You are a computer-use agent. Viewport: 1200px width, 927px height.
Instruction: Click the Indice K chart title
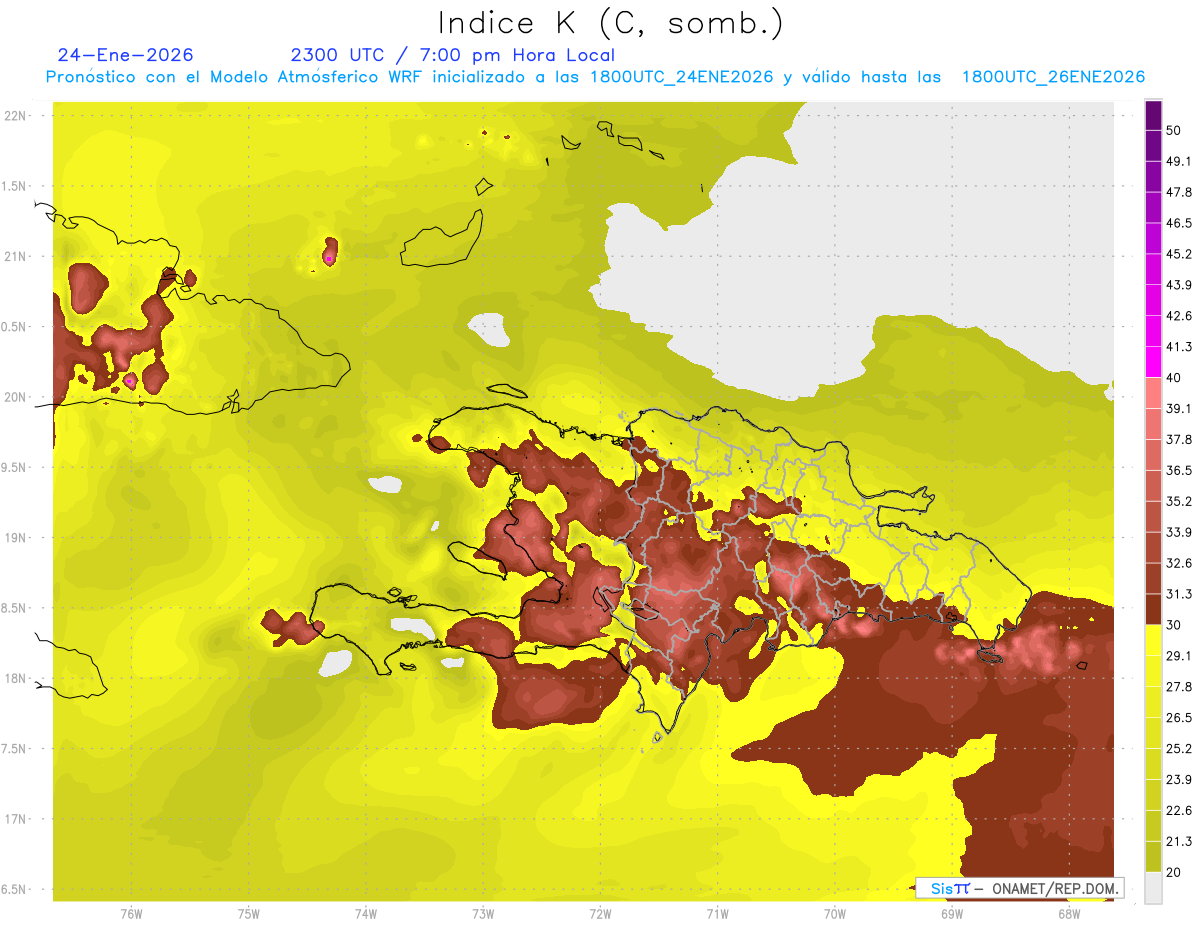(612, 23)
